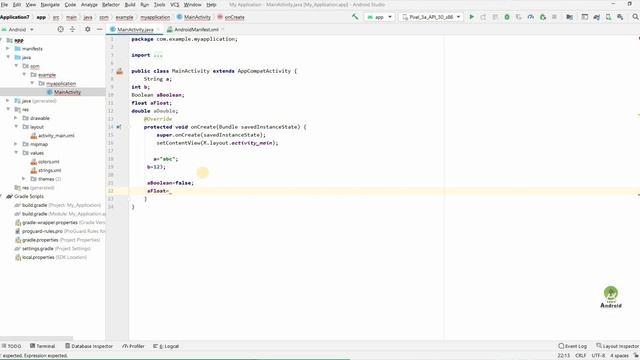Select settings.gradle in project tree
This screenshot has height=360, width=640.
38,249
